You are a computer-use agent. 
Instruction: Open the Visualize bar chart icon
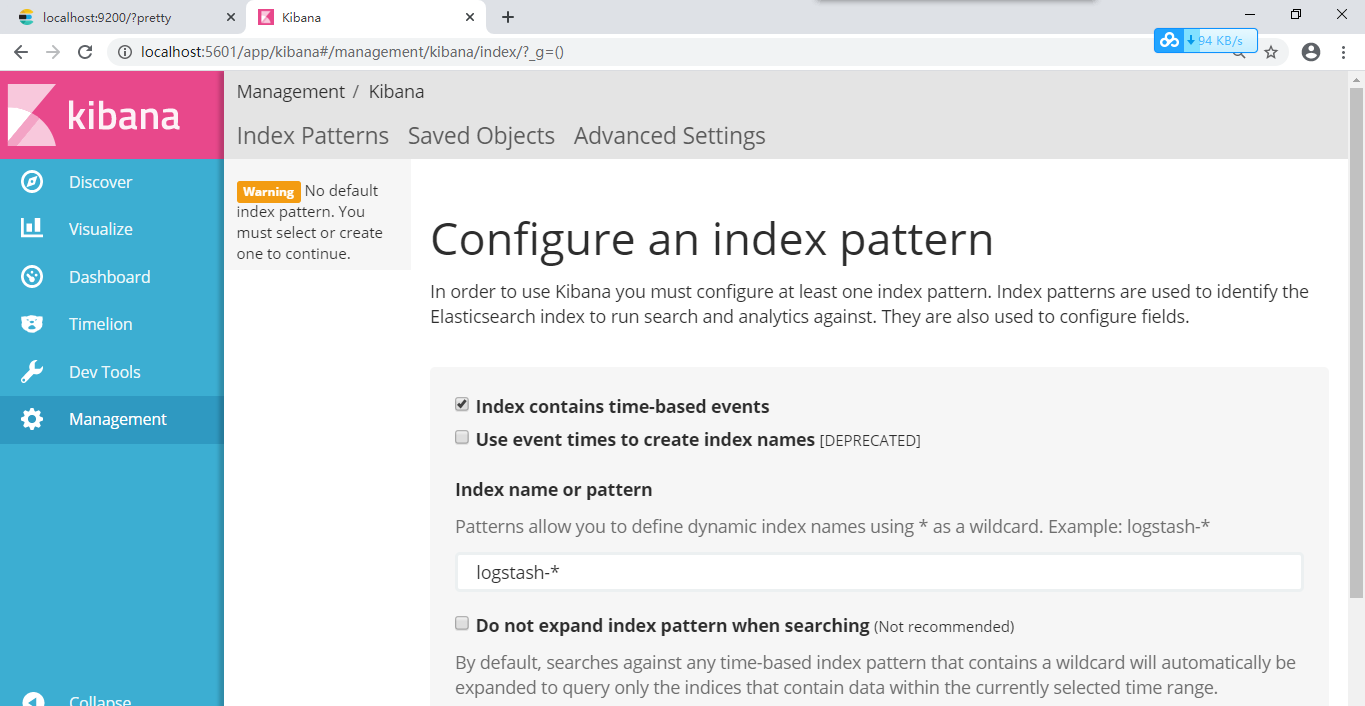(32, 229)
